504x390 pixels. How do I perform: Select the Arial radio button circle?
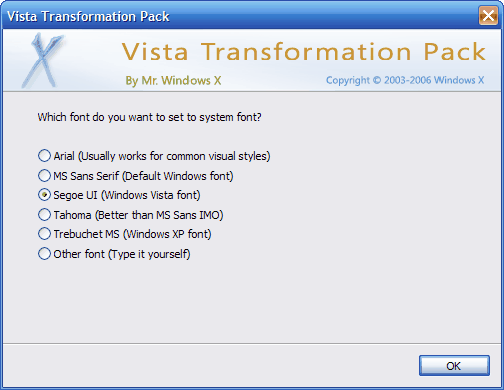pyautogui.click(x=44, y=156)
